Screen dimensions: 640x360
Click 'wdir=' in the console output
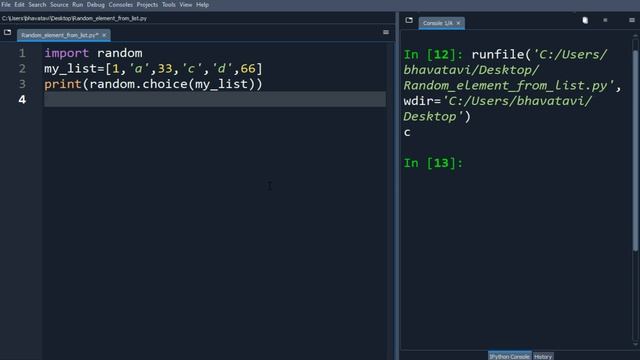click(422, 101)
